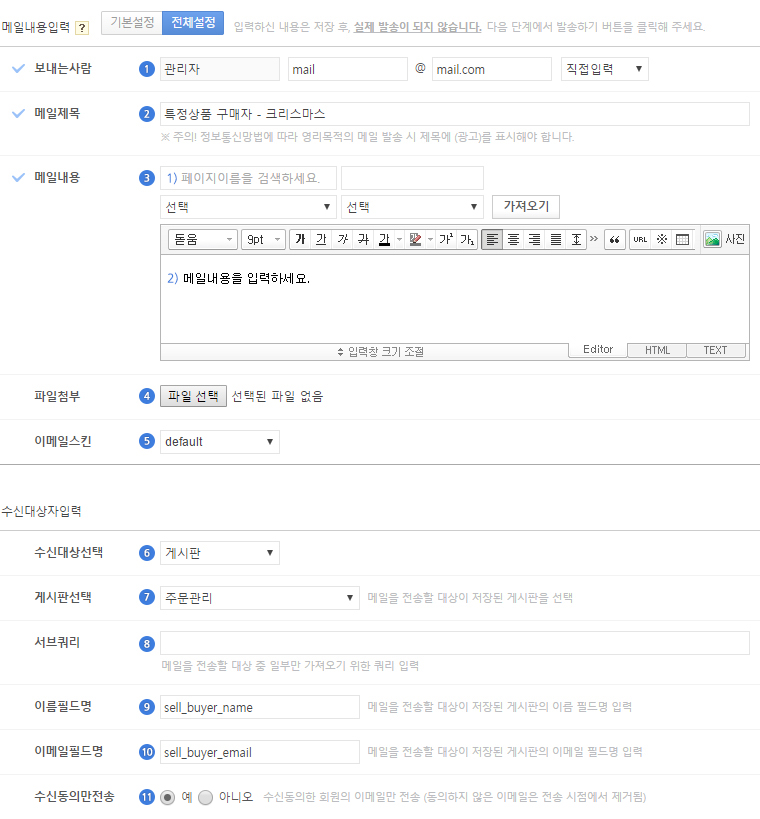
Task: Click the center align icon
Action: [513, 240]
